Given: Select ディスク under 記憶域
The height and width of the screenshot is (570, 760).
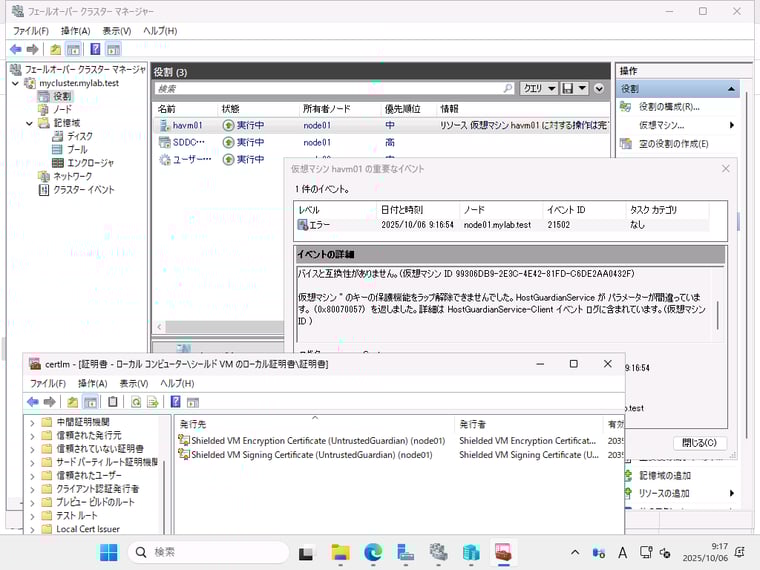Looking at the screenshot, I should tap(79, 136).
